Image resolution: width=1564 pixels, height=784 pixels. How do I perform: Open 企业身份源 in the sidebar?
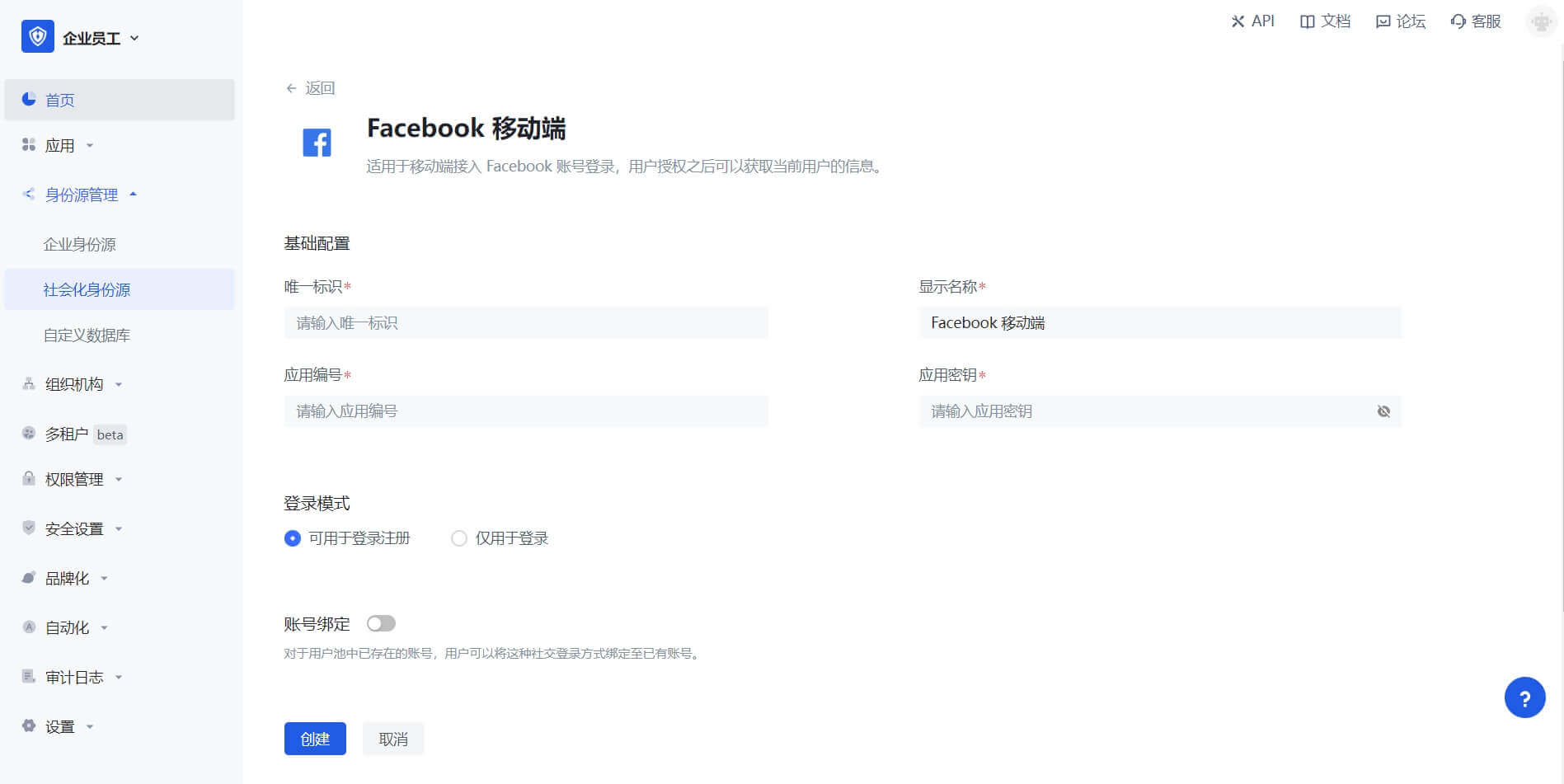coord(80,245)
